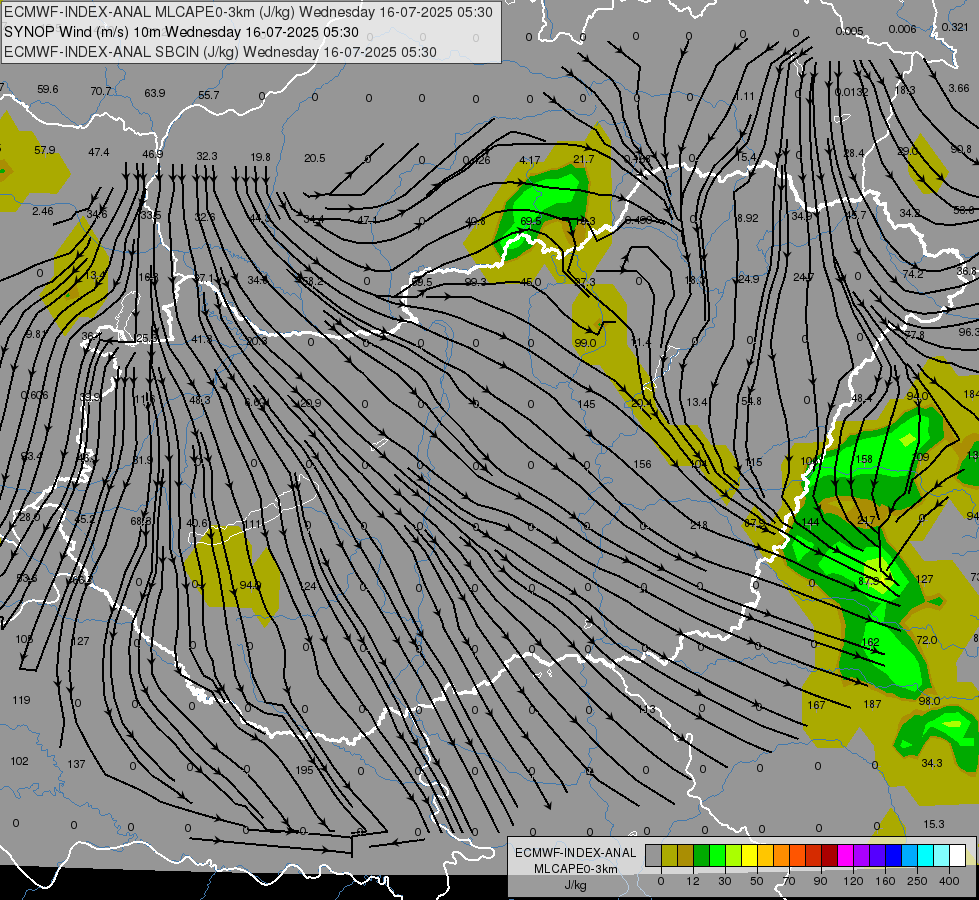
Task: Click the ECMWF-INDEX-ANAL label in the legend
Action: pos(576,853)
